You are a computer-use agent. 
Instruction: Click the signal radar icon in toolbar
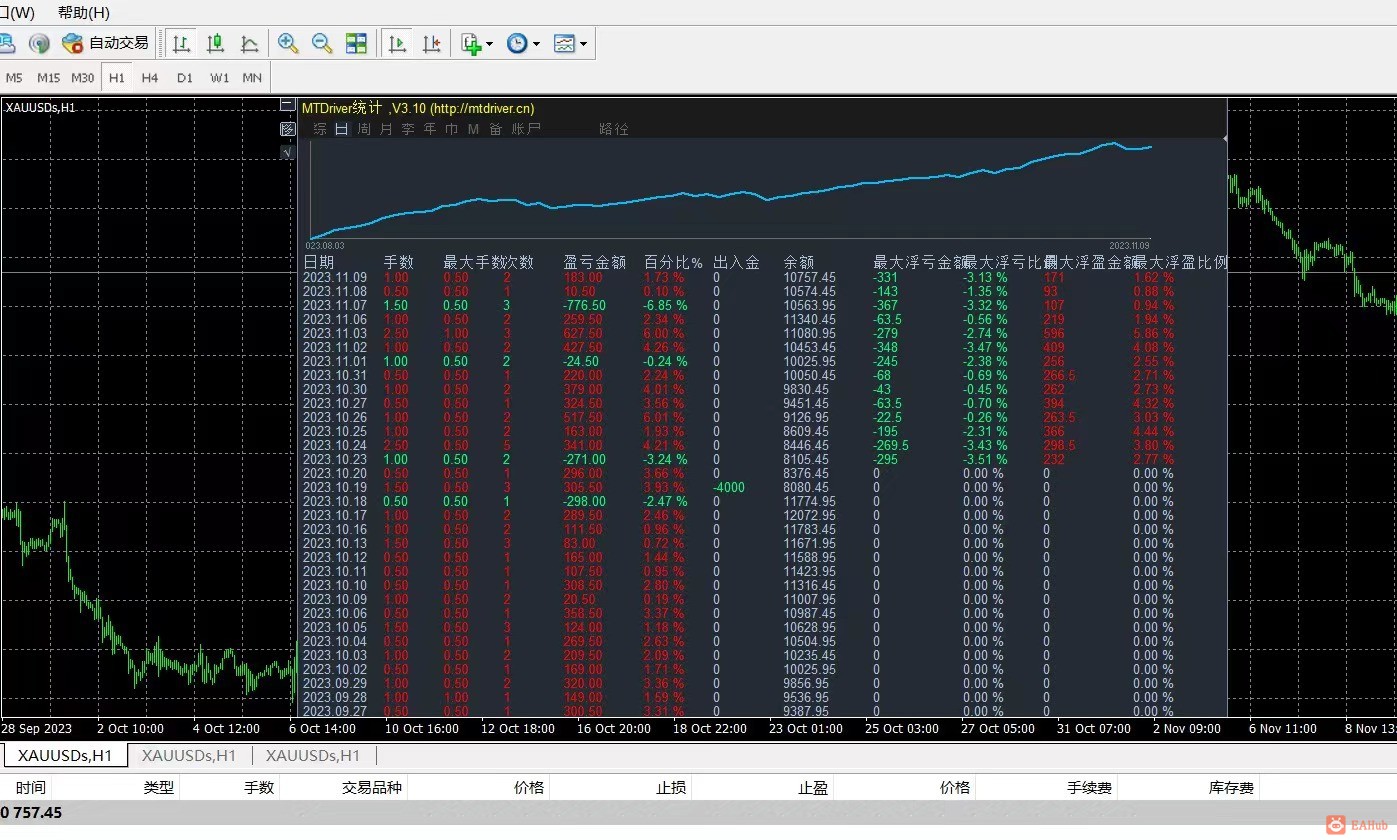[x=39, y=43]
